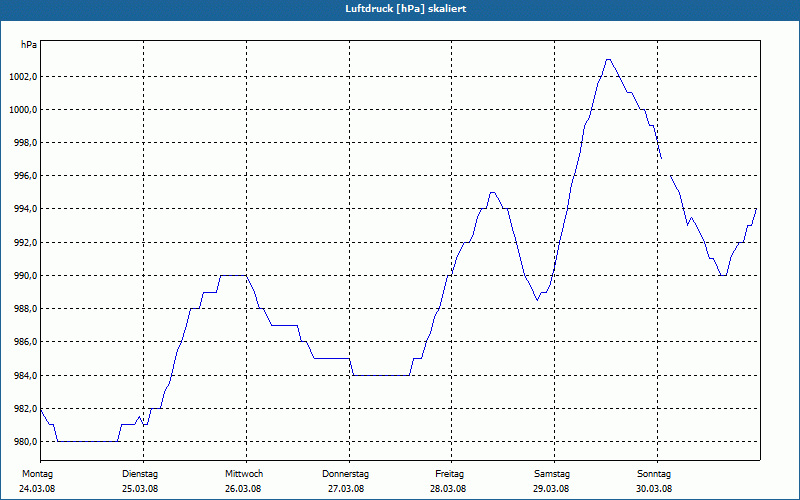The image size is (800, 500).
Task: Click the date 30.03.08
Action: tap(654, 489)
